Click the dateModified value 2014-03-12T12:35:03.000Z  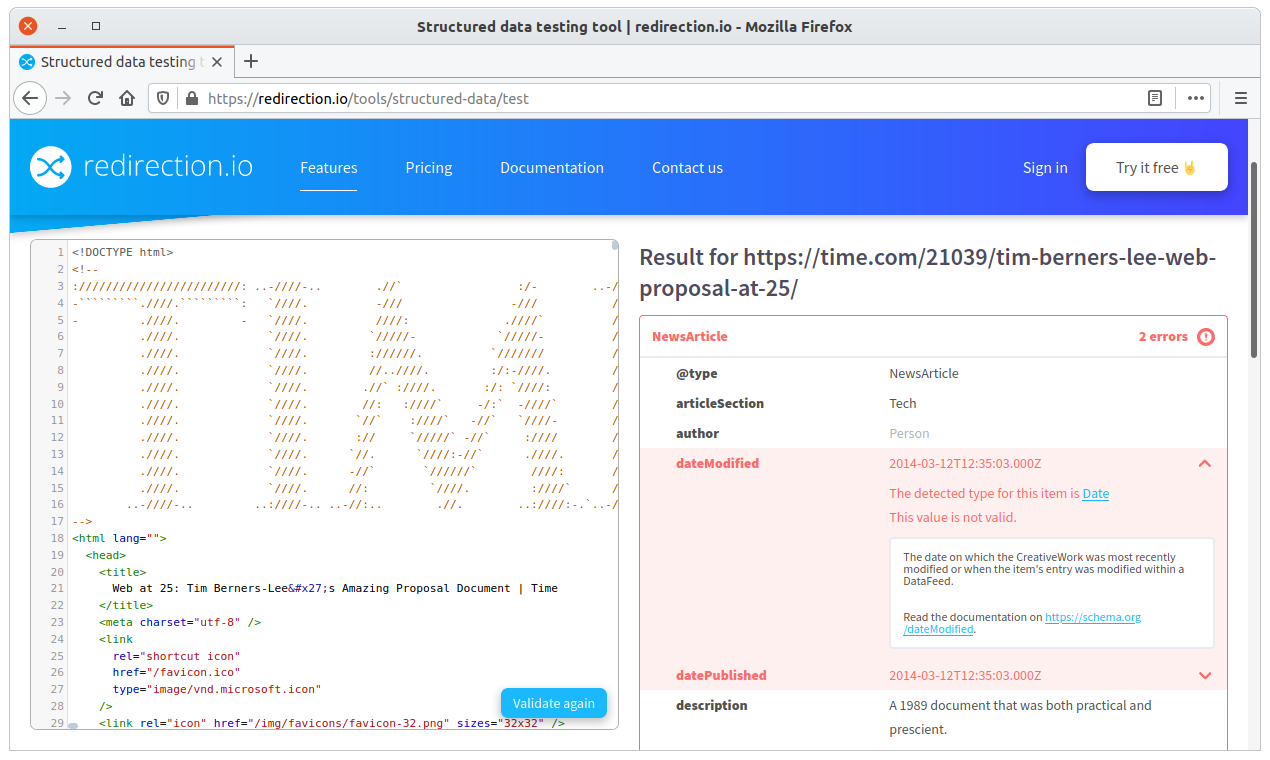point(965,463)
